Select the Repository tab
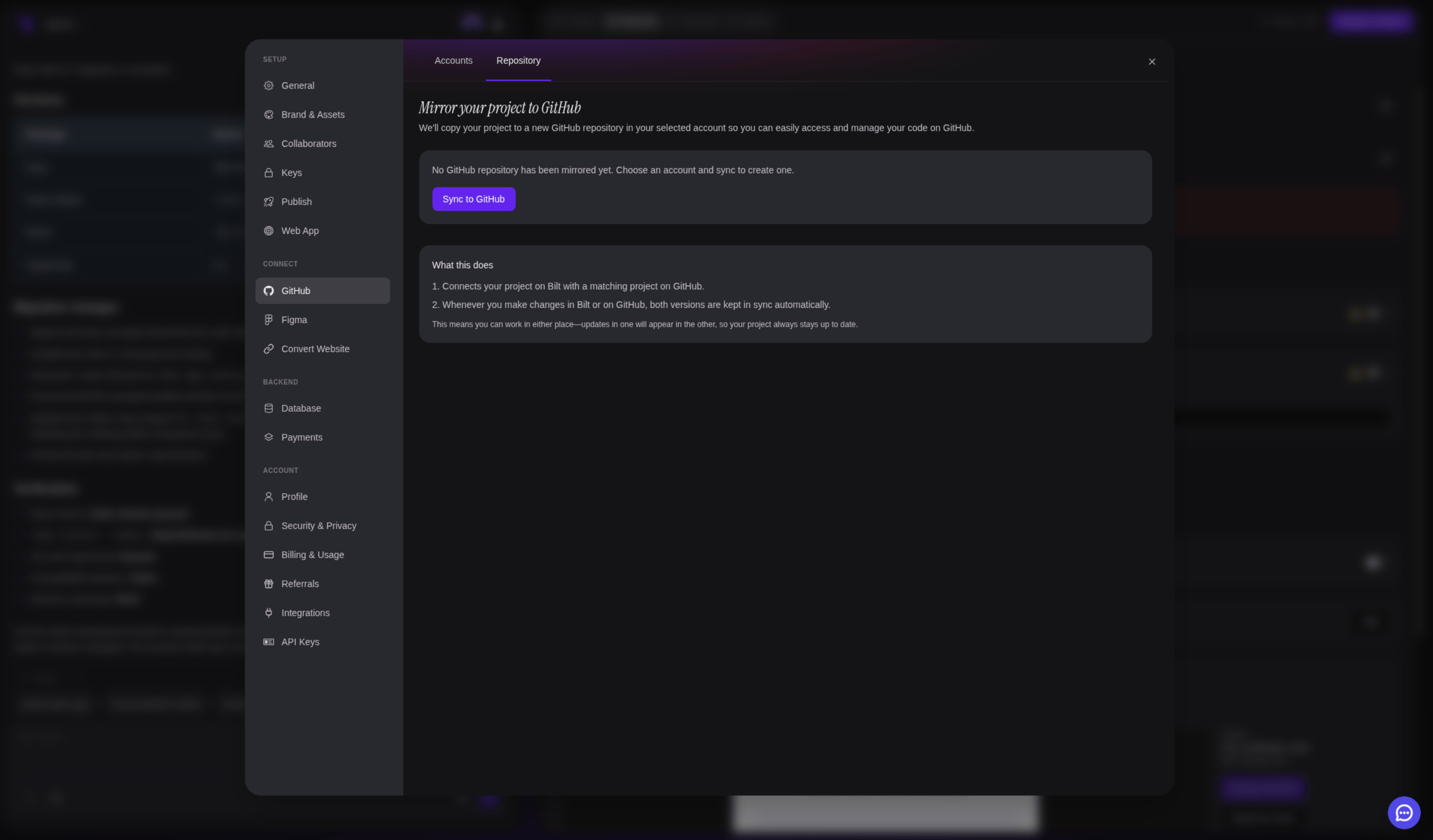Image resolution: width=1433 pixels, height=840 pixels. (518, 60)
